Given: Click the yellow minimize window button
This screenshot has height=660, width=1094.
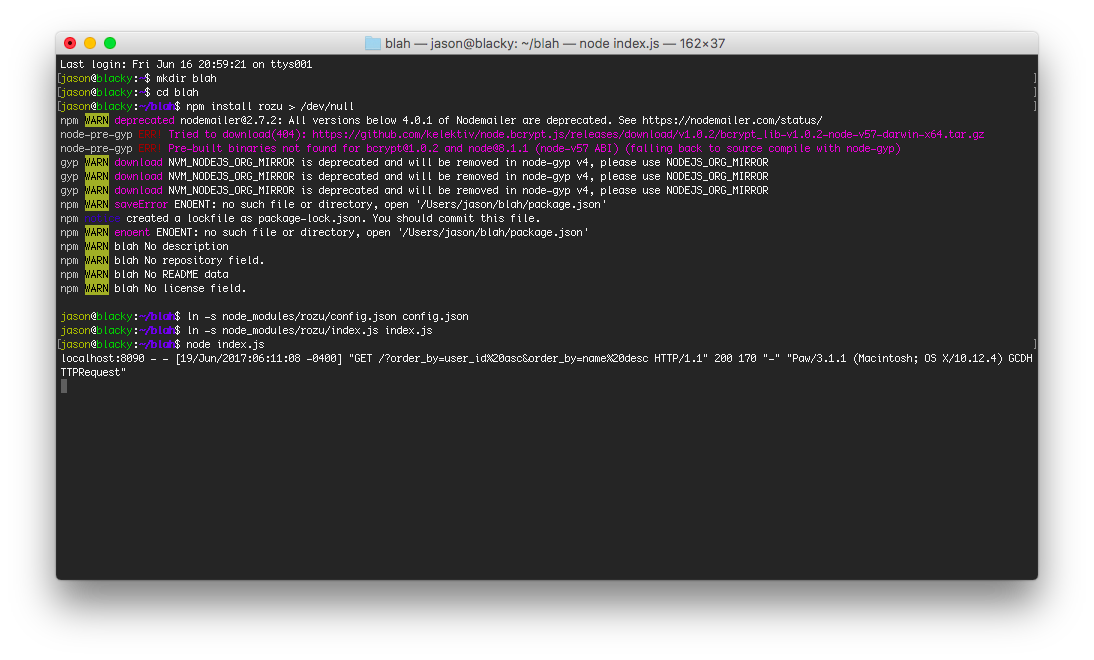Looking at the screenshot, I should 90,43.
